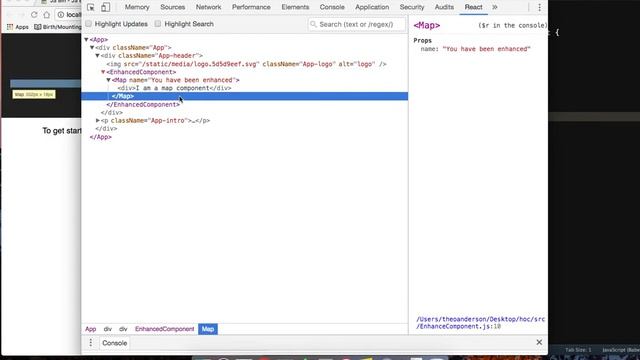Click the browser address bar showing localhost

(x=68, y=15)
